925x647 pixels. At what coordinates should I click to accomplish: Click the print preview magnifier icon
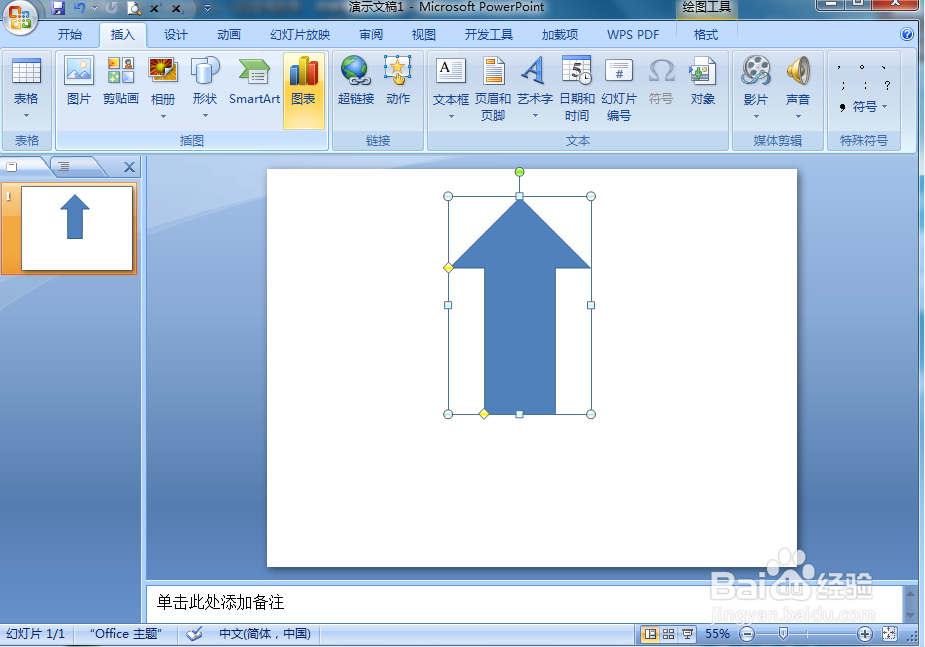point(135,8)
